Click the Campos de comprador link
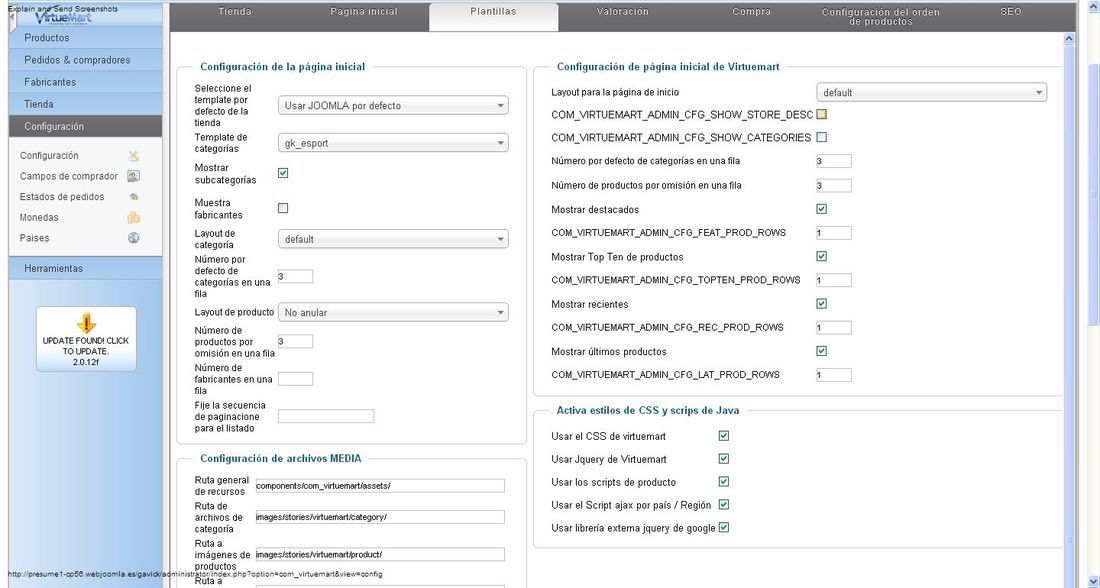 coord(68,176)
